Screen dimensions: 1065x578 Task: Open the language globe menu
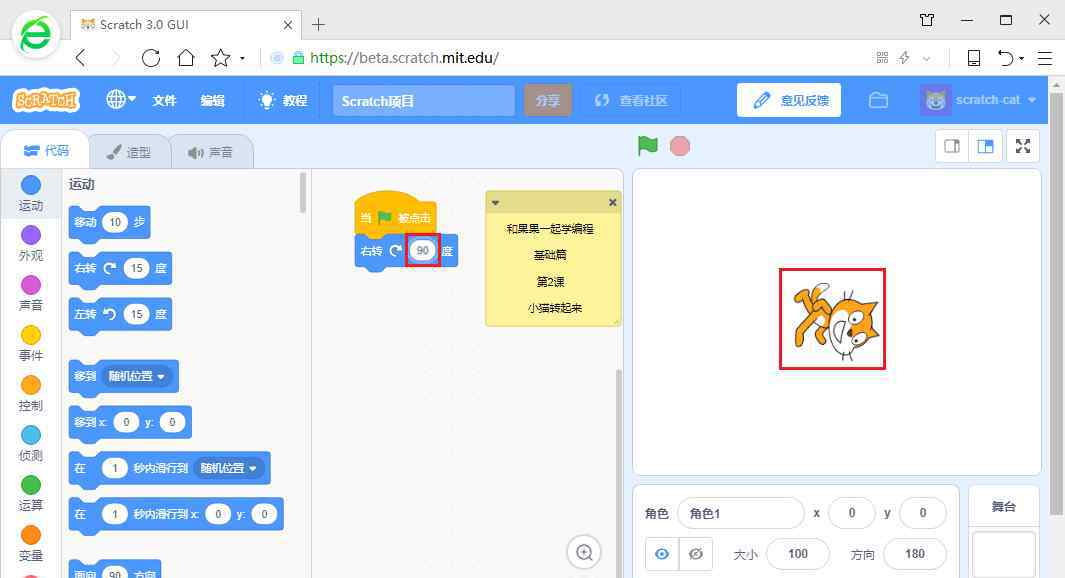point(121,100)
